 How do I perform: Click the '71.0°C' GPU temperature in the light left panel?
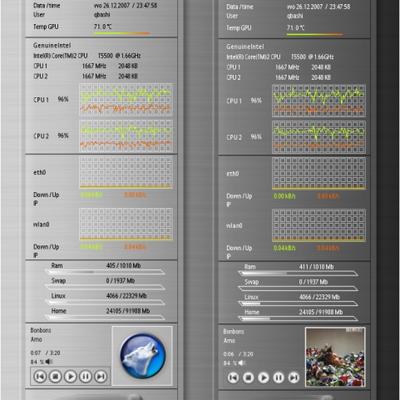103,26
